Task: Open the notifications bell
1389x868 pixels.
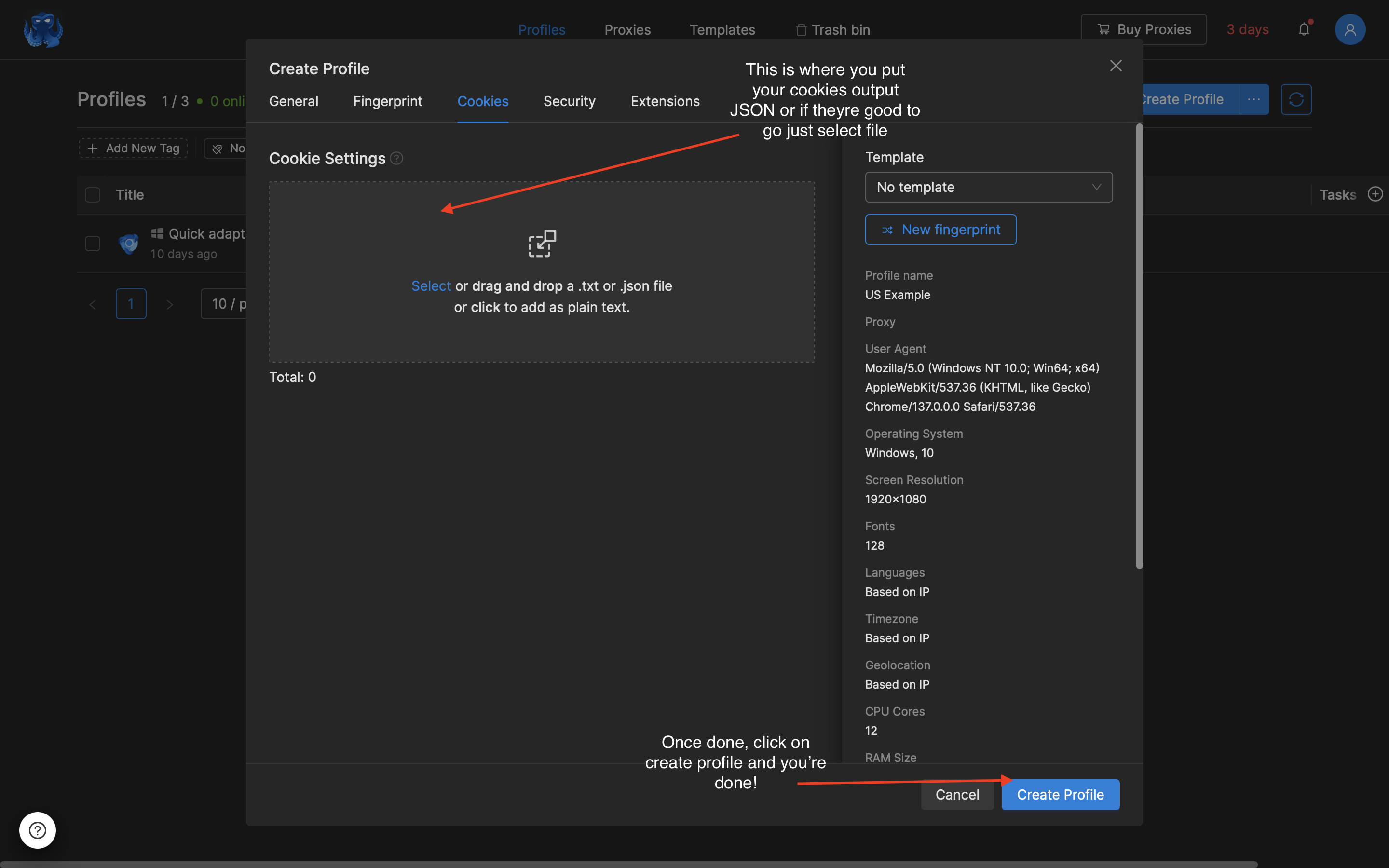Action: (x=1304, y=29)
